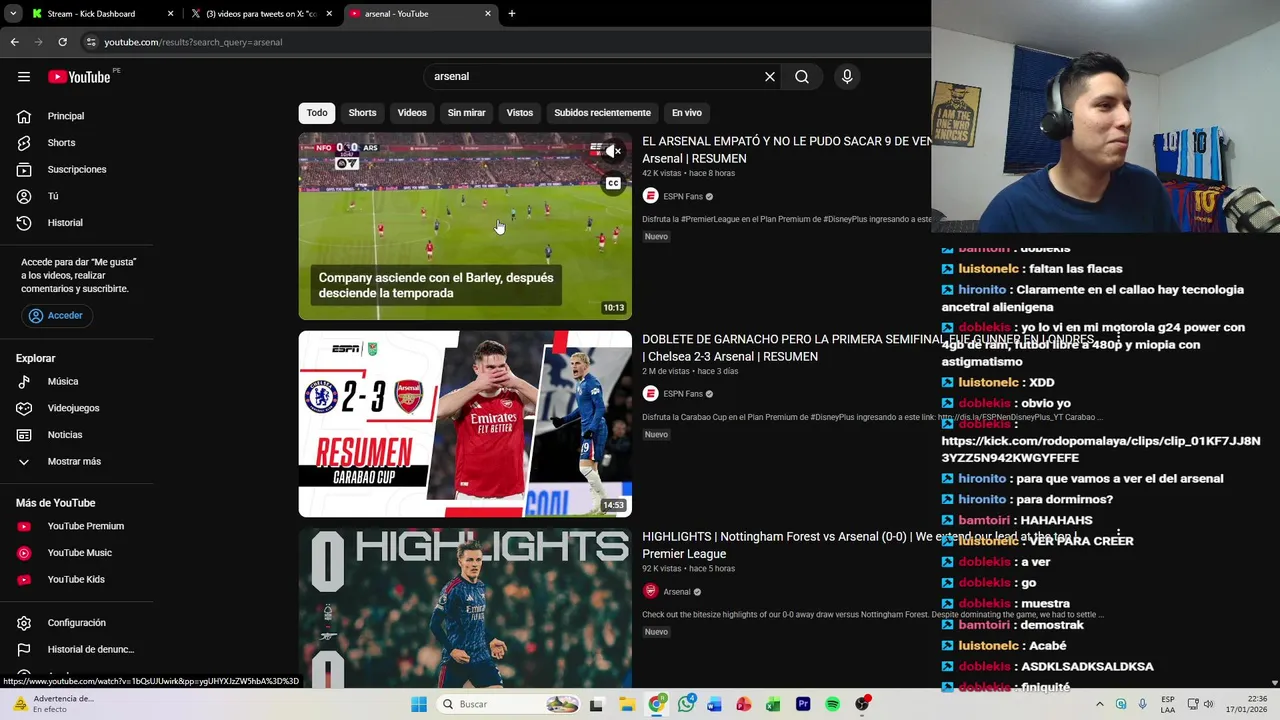
Task: Open Spotify from the taskbar
Action: tap(832, 704)
